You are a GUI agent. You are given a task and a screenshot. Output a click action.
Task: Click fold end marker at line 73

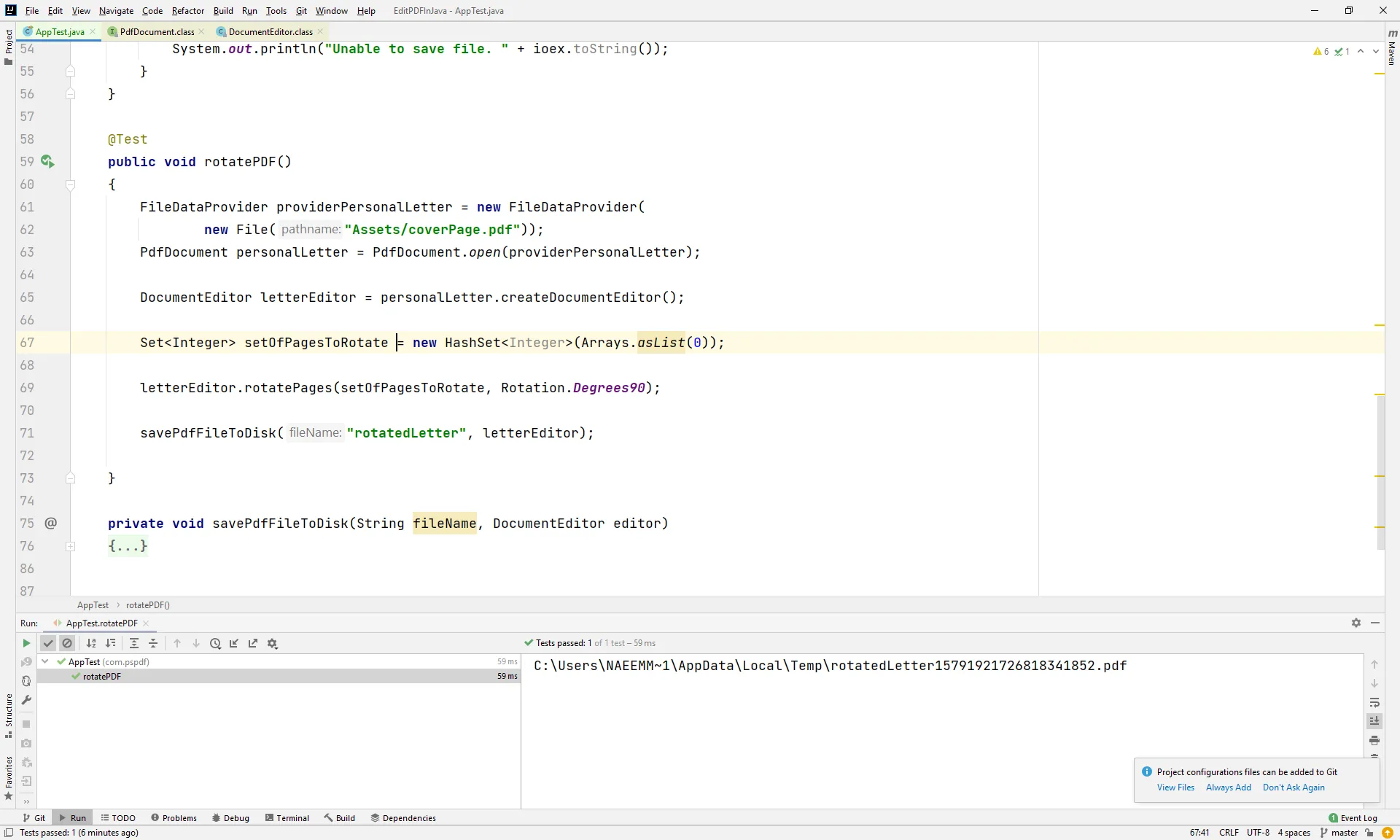[71, 478]
